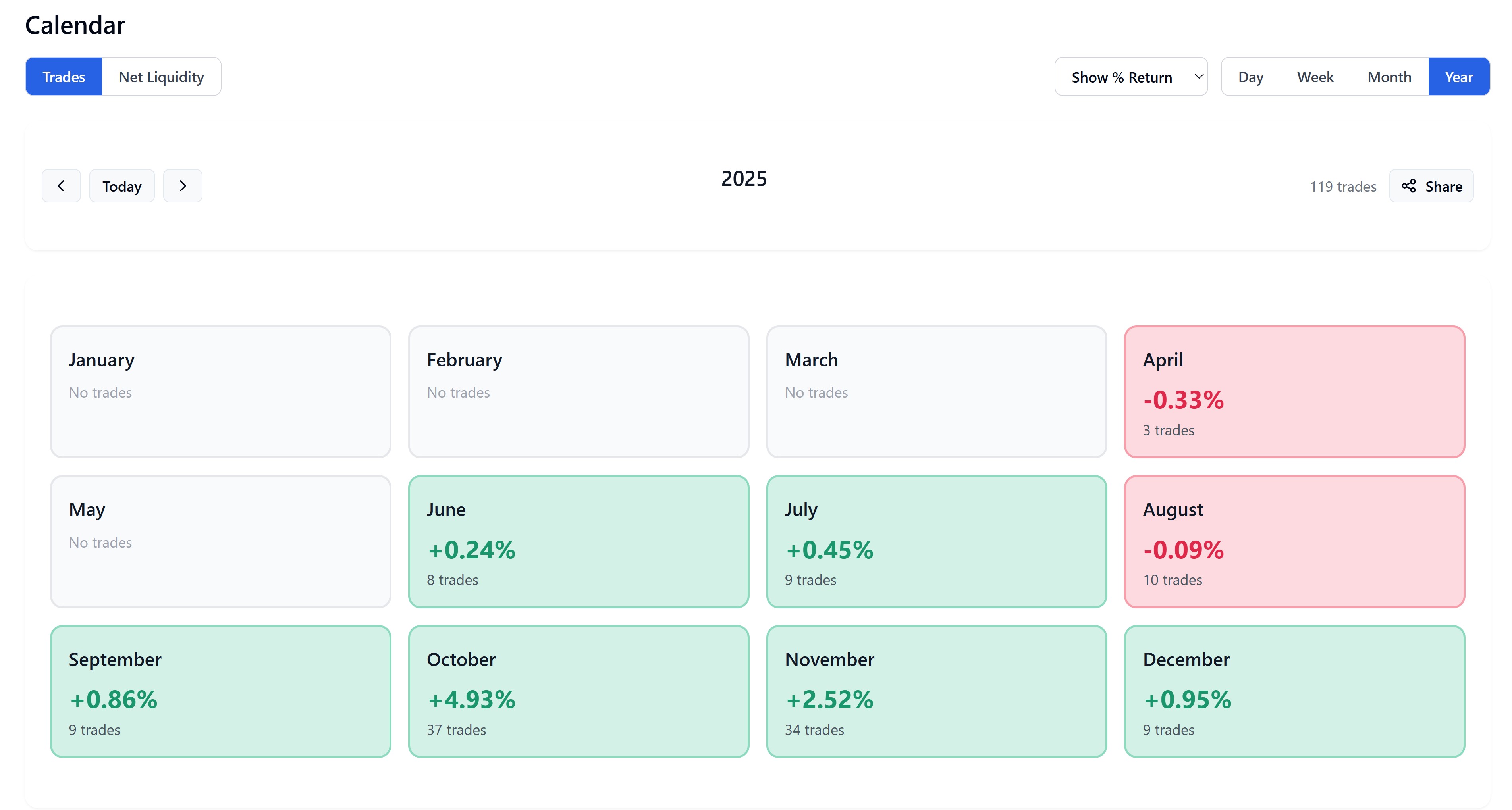Click the Share network icon
Viewport: 1512px width, 810px height.
pyautogui.click(x=1408, y=186)
